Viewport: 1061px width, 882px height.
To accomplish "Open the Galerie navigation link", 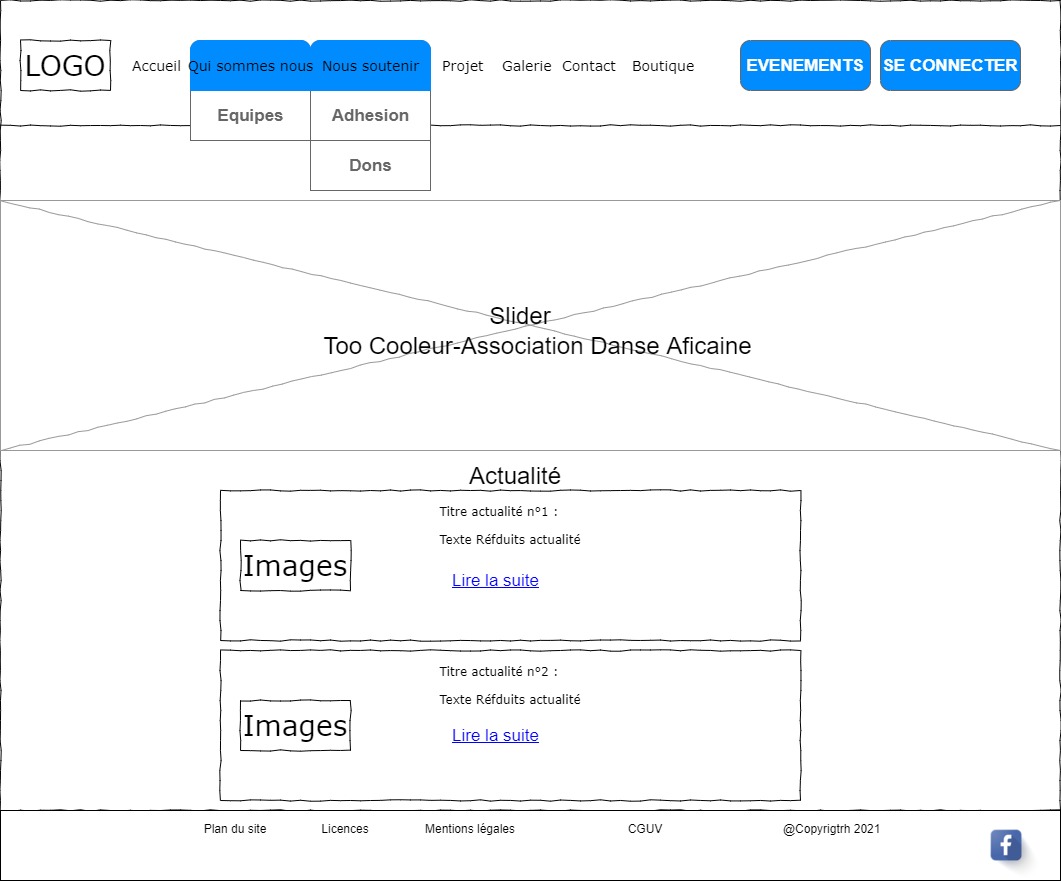I will coord(526,66).
